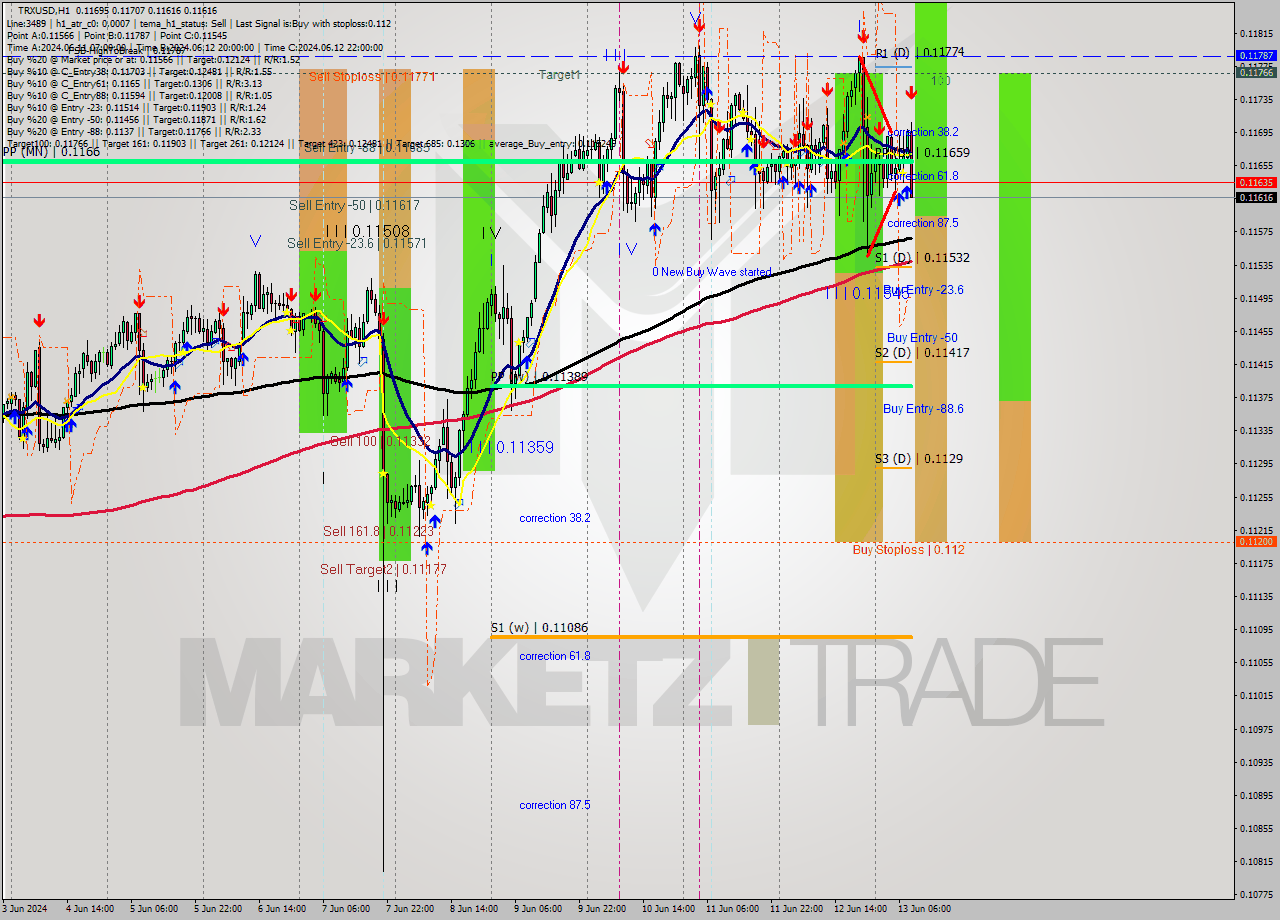1280x920 pixels.
Task: Click the 'Buy Entry -50' label
Action: (922, 338)
